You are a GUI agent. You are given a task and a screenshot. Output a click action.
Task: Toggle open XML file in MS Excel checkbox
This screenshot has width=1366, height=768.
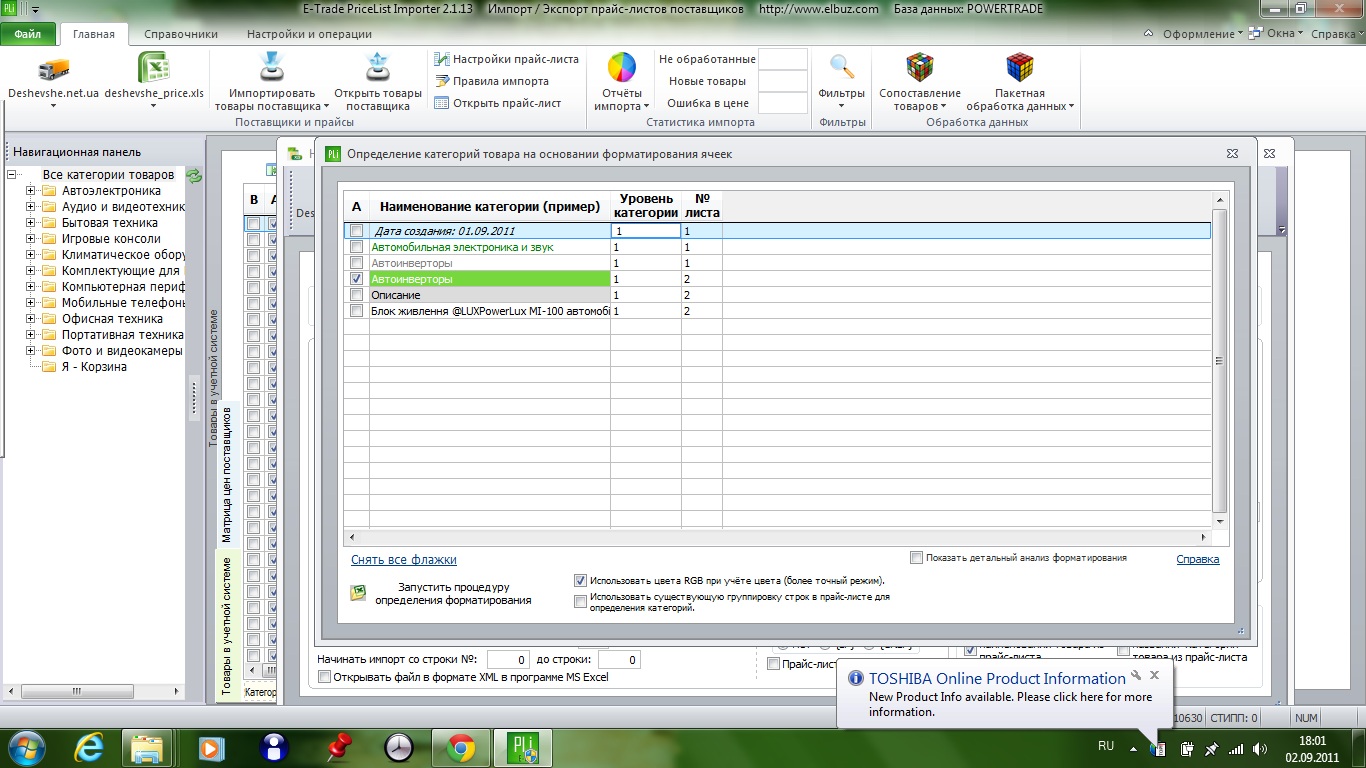point(324,677)
